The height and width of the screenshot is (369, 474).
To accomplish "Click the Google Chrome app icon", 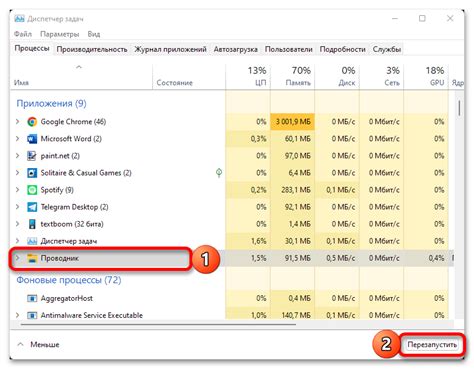I will (x=32, y=122).
